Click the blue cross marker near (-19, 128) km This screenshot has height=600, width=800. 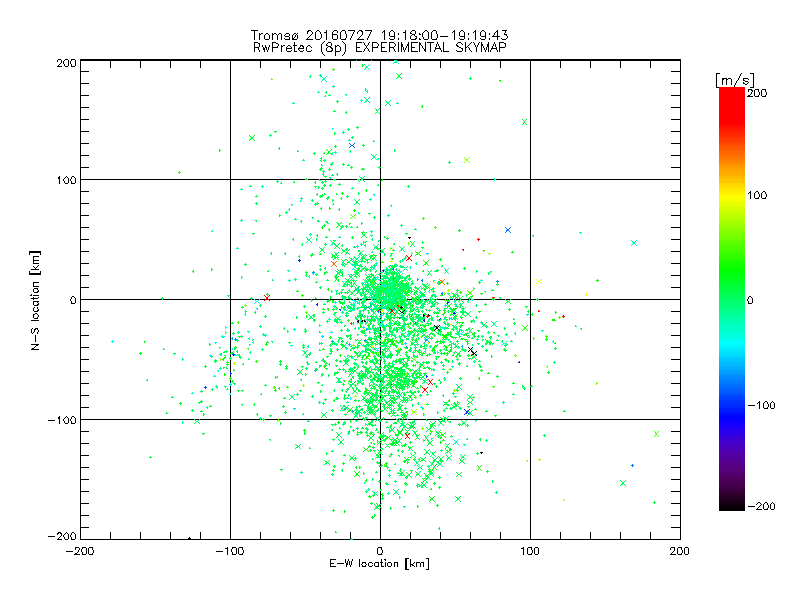pyautogui.click(x=352, y=145)
